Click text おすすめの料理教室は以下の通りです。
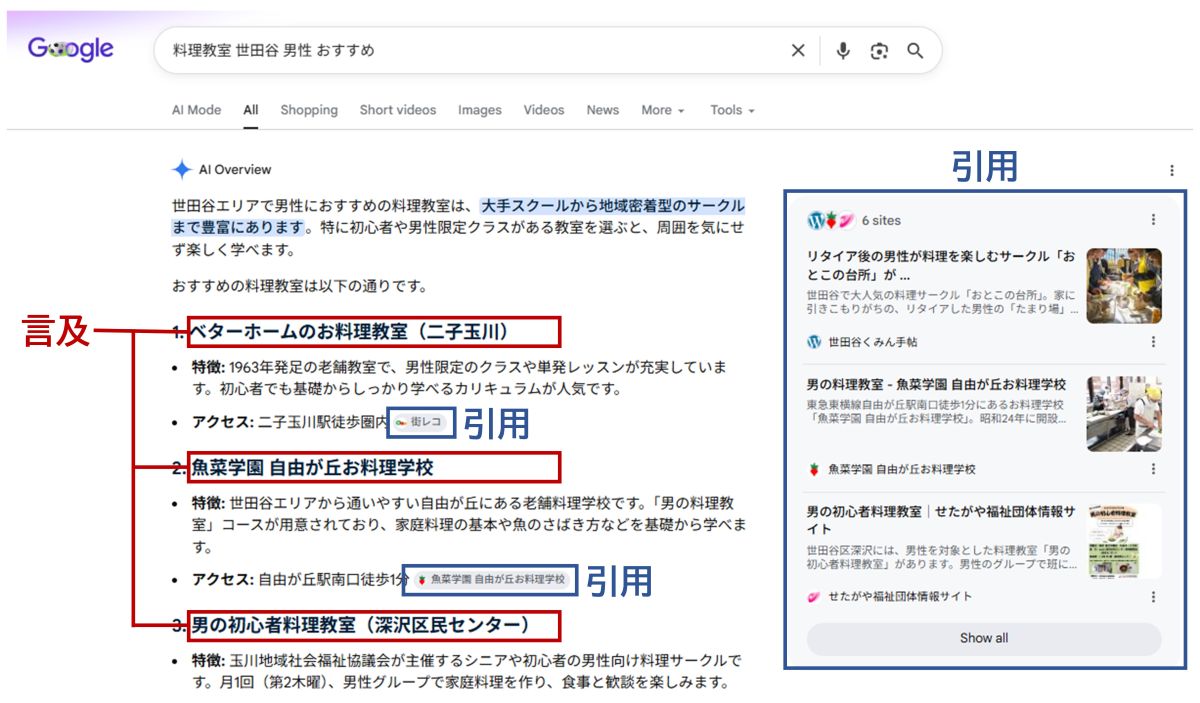The height and width of the screenshot is (703, 1200). [300, 286]
